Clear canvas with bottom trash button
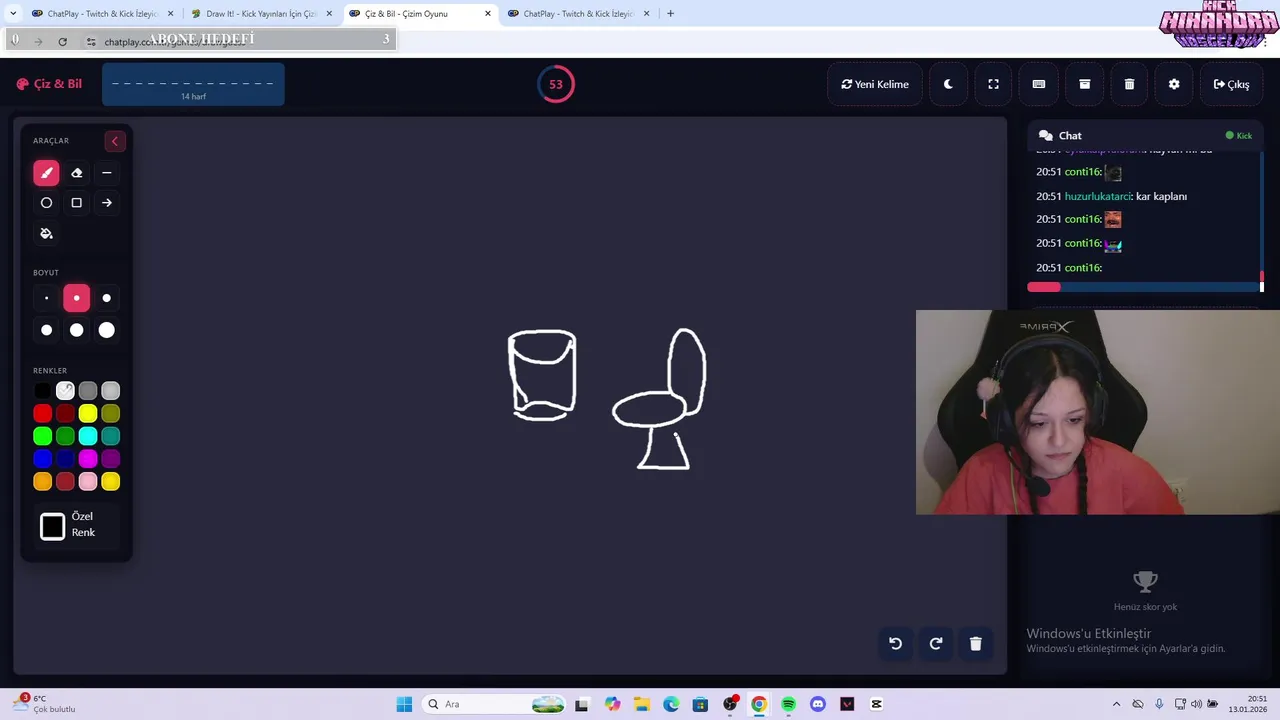The image size is (1280, 720). pos(976,644)
